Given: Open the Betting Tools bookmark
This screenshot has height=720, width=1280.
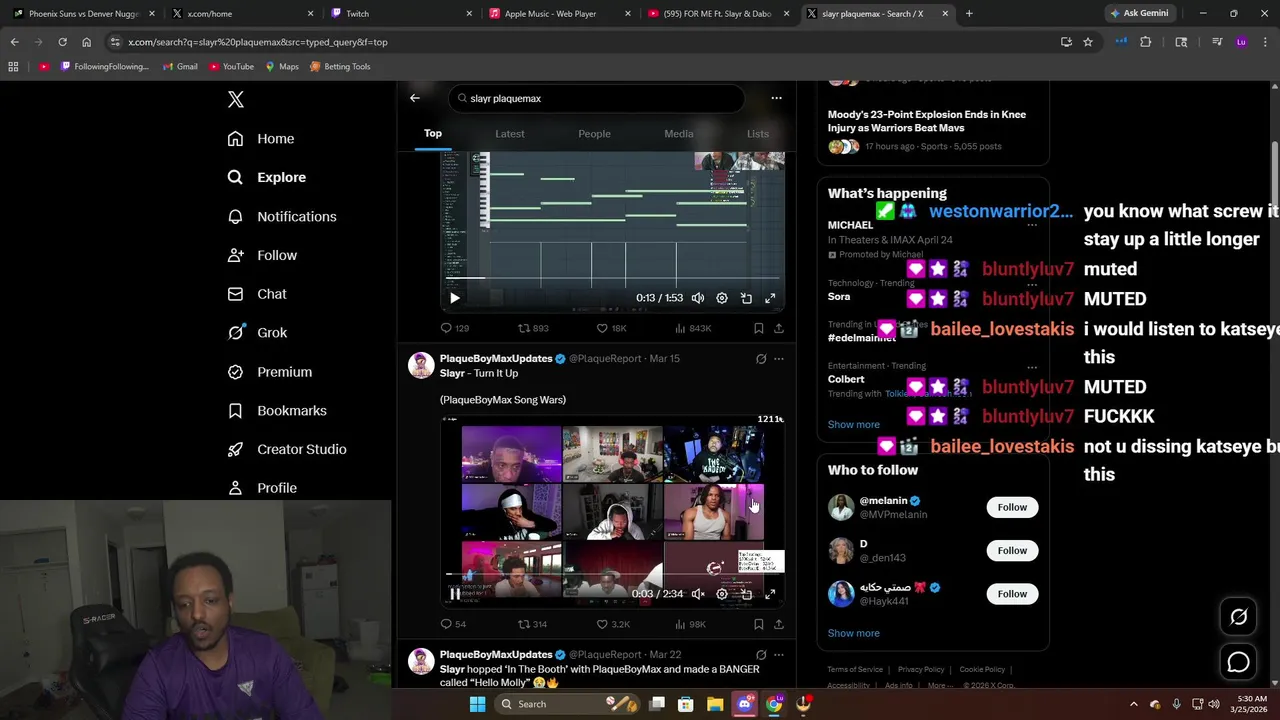Looking at the screenshot, I should coord(340,66).
